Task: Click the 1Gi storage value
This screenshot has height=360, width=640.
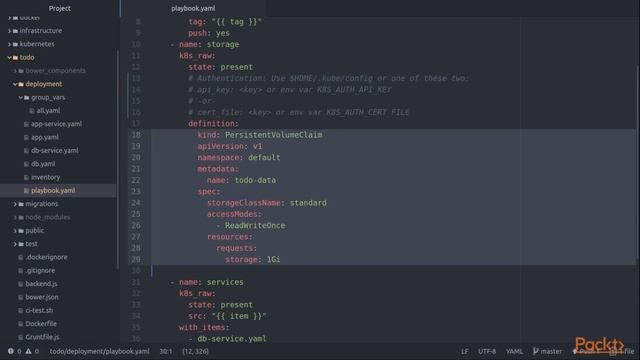Action: [273, 259]
